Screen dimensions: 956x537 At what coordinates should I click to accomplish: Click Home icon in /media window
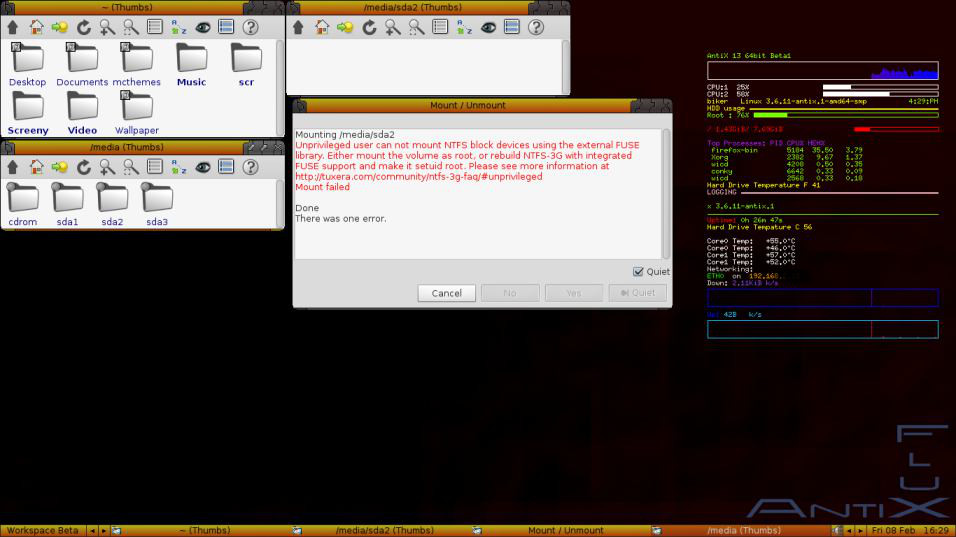tap(36, 166)
